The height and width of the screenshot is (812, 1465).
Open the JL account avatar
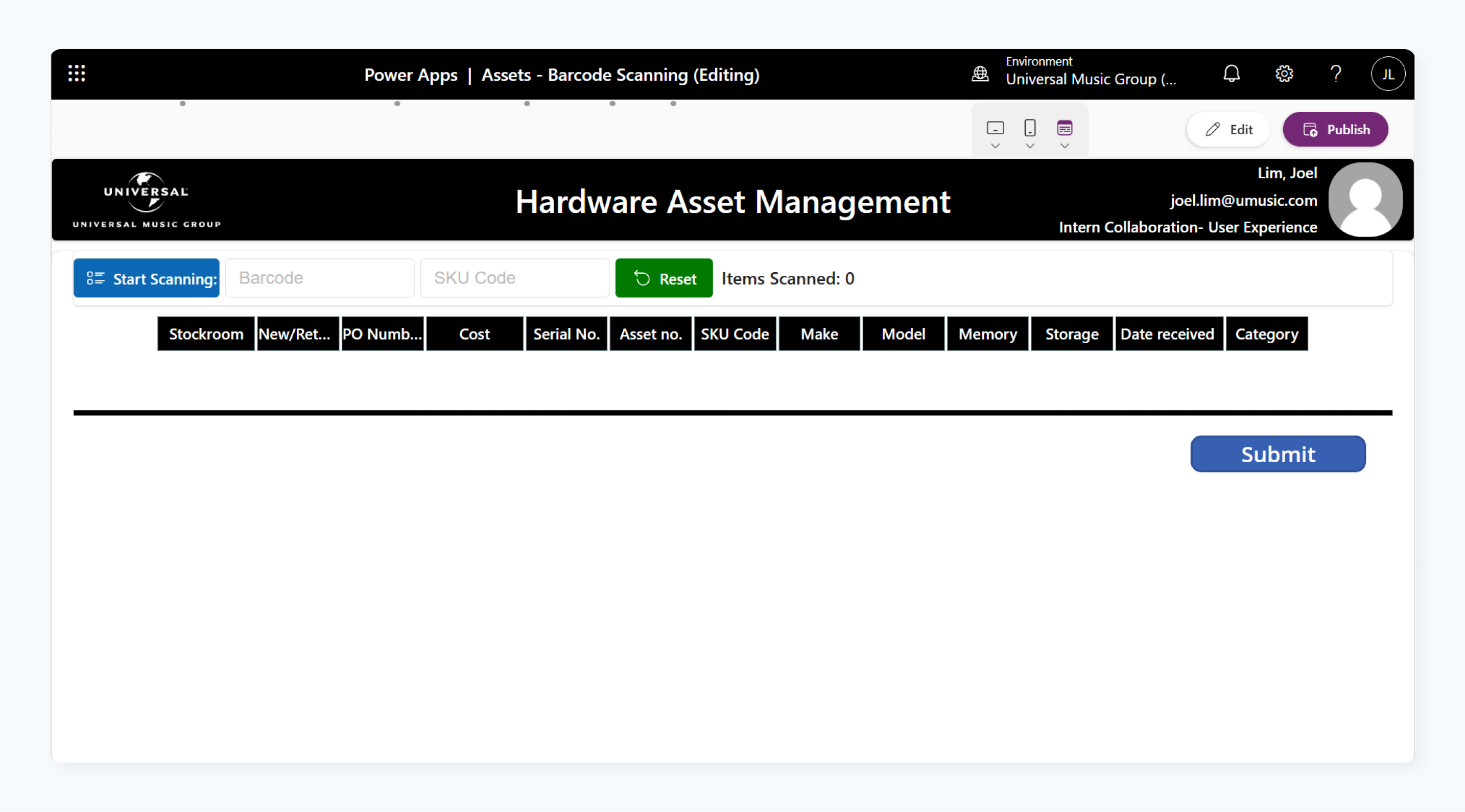point(1388,74)
